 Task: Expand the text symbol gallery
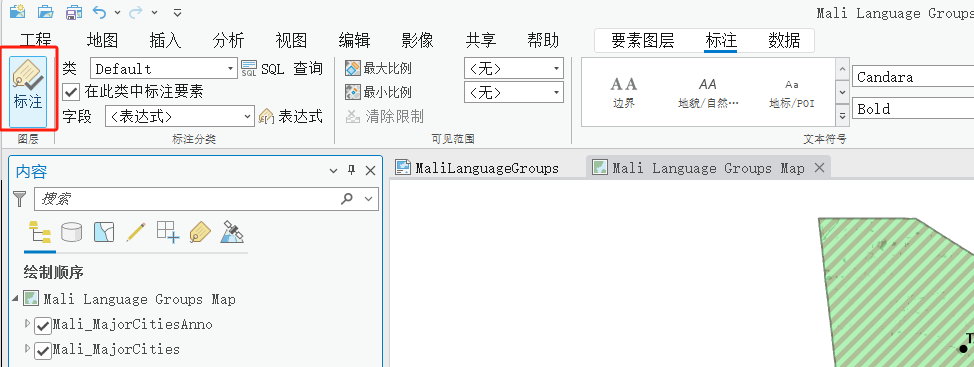pyautogui.click(x=843, y=116)
